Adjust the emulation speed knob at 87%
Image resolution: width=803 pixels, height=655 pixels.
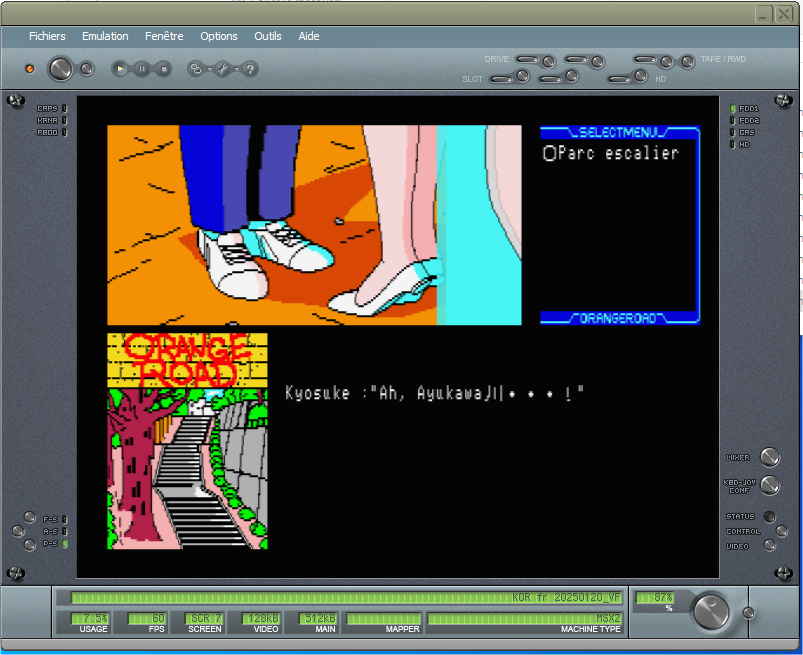(x=711, y=611)
